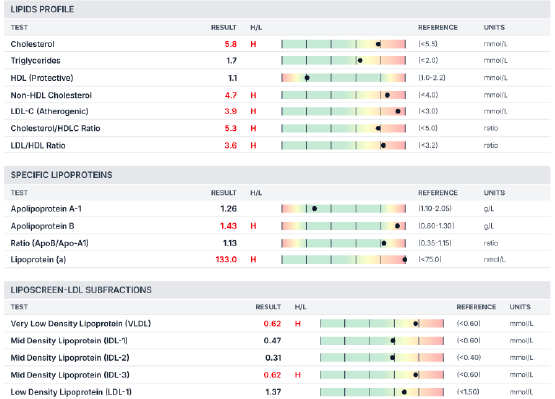Click the Lipoprotein (a) reference (<75.0)
Screen dimensions: 555x399
[430, 260]
